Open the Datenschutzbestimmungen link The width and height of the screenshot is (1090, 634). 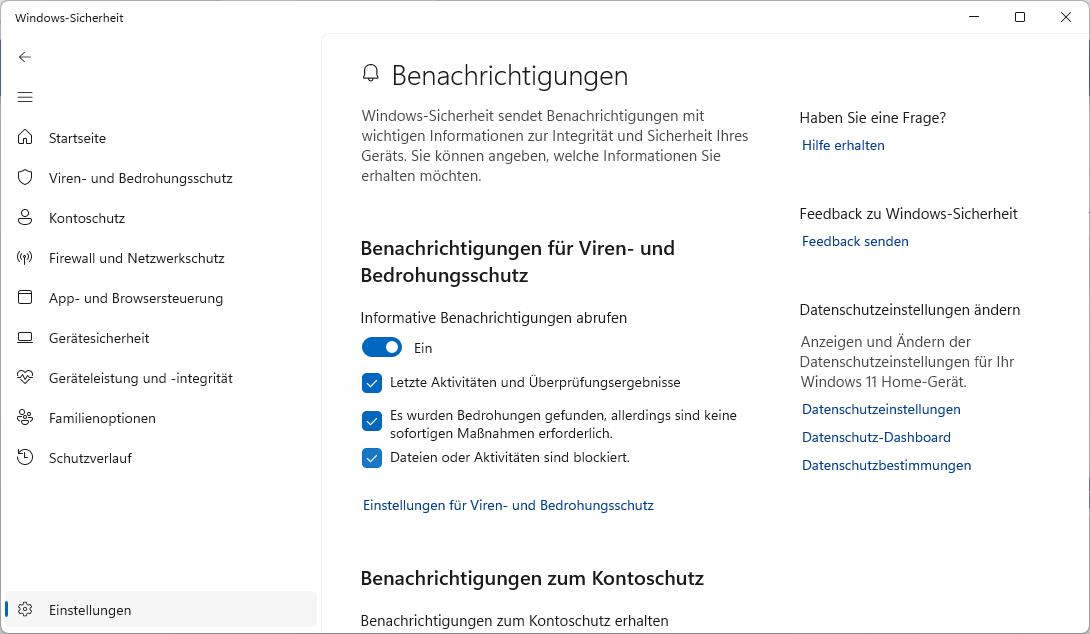886,465
